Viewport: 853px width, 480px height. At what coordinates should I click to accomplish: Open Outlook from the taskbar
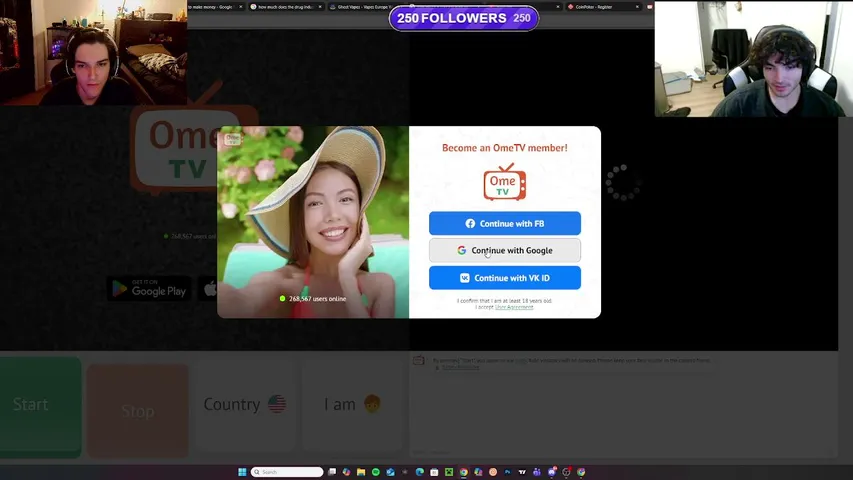391,472
